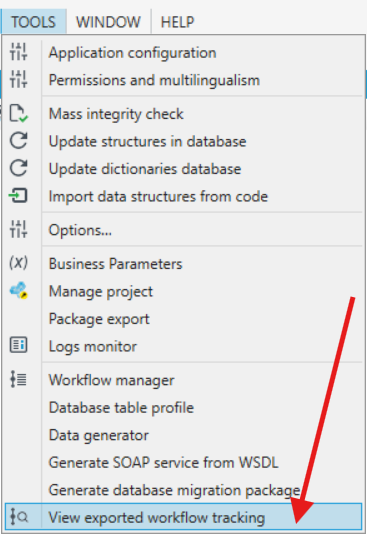
Task: Click import arrow icon for Import data structures
Action: pos(18,196)
